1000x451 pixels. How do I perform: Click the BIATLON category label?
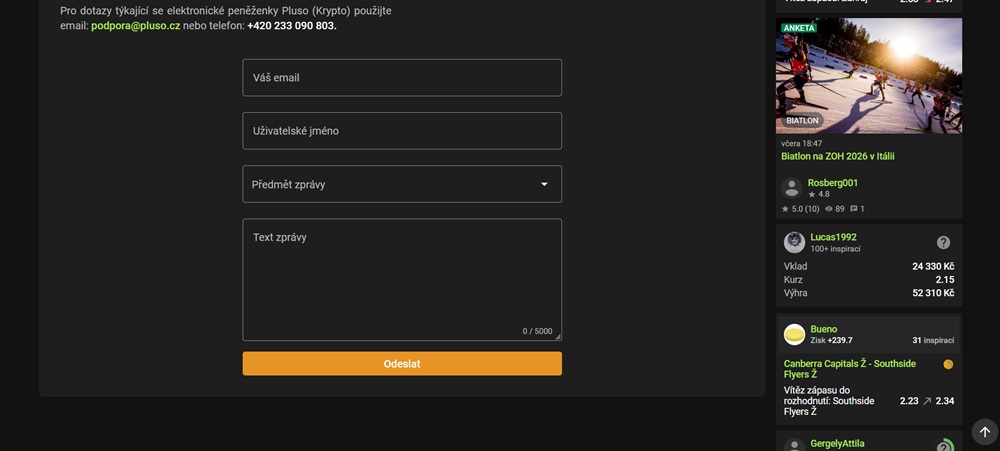click(x=802, y=121)
